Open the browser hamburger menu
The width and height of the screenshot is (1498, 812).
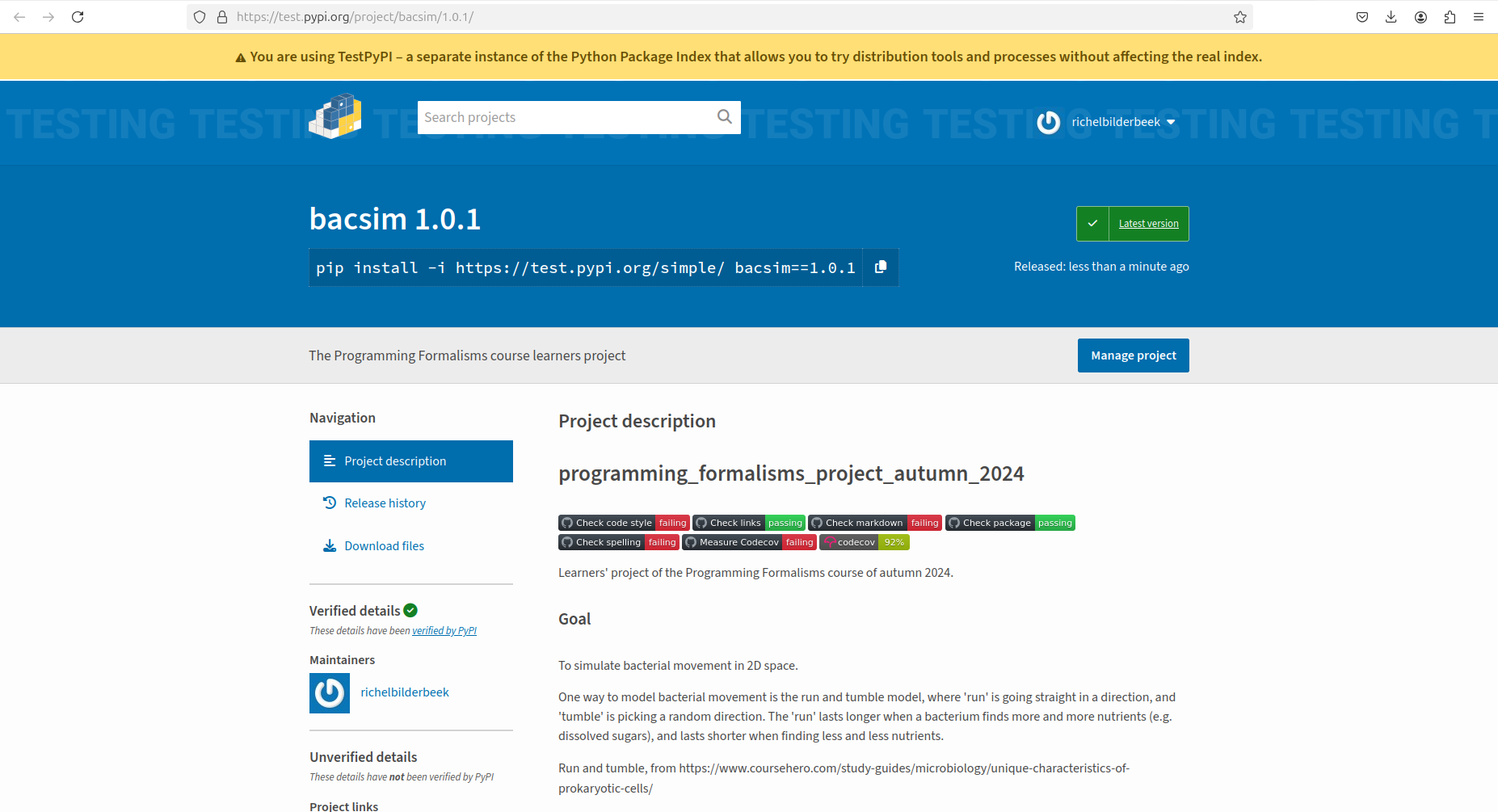(1479, 16)
